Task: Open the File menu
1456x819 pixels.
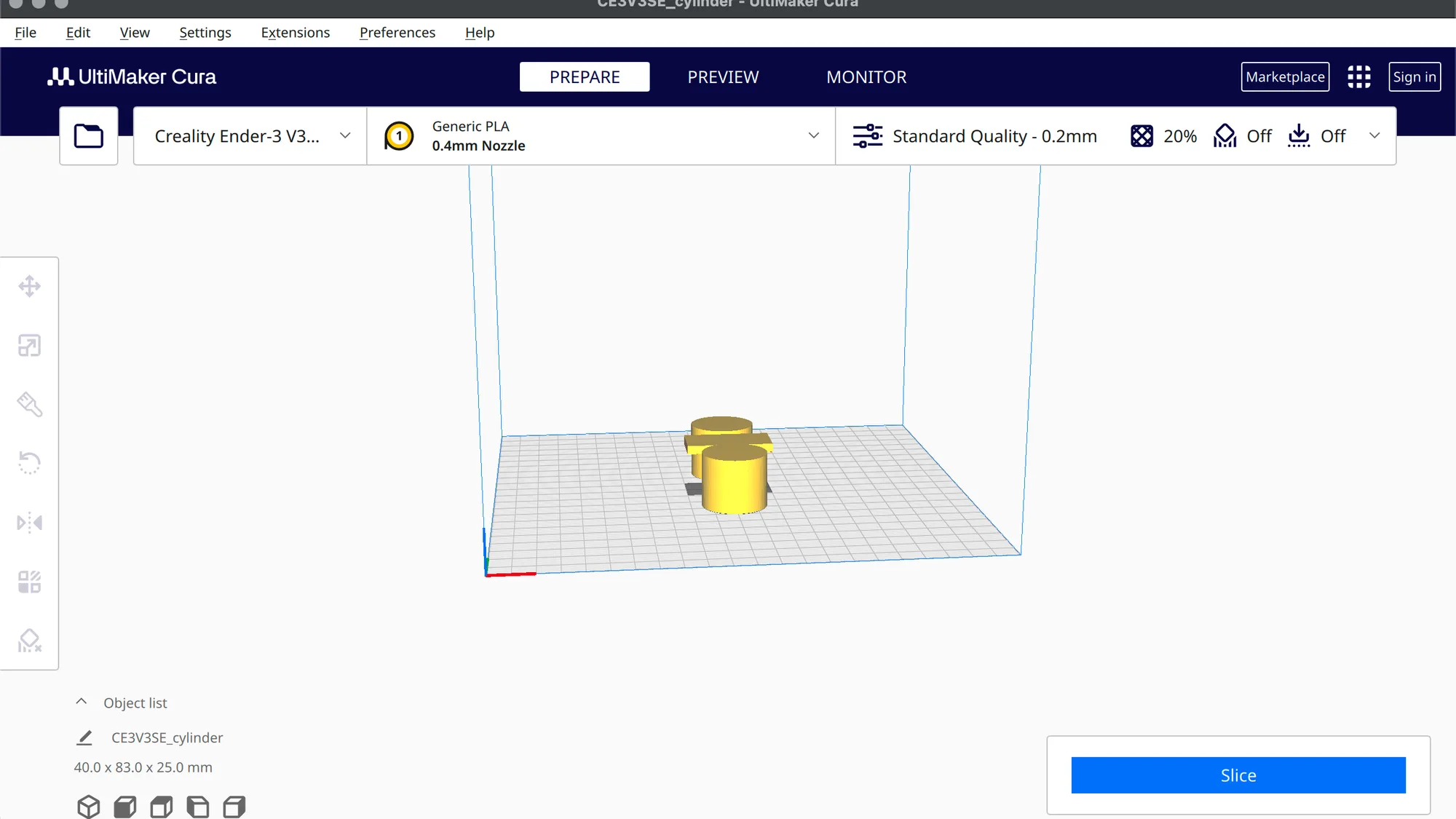Action: pyautogui.click(x=25, y=33)
